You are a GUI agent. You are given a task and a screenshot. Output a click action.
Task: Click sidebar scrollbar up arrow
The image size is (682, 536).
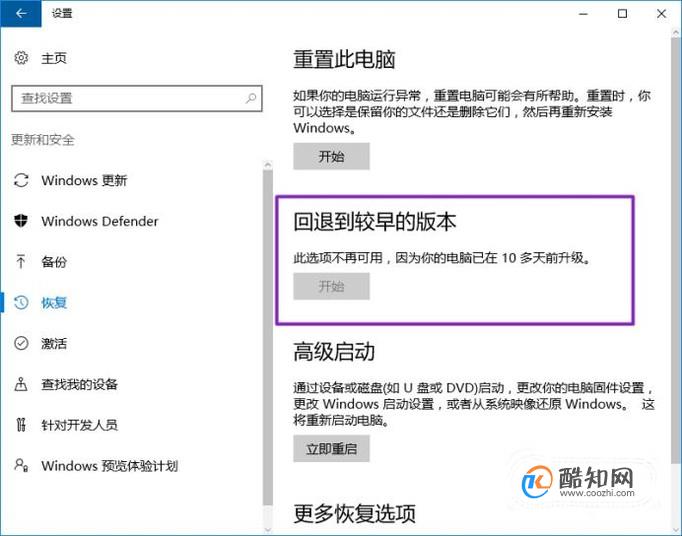[268, 165]
